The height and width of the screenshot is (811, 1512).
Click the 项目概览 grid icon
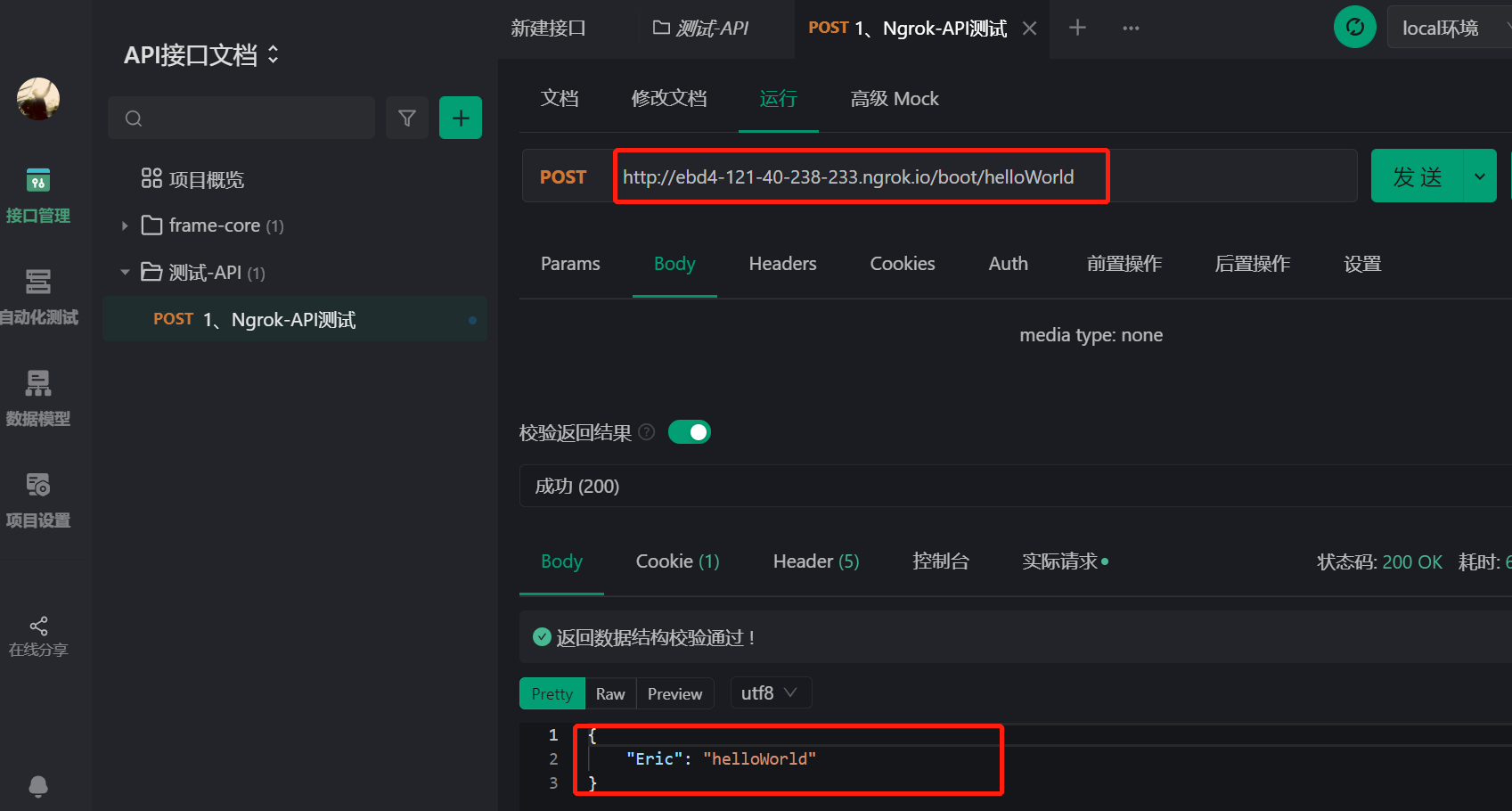point(151,178)
